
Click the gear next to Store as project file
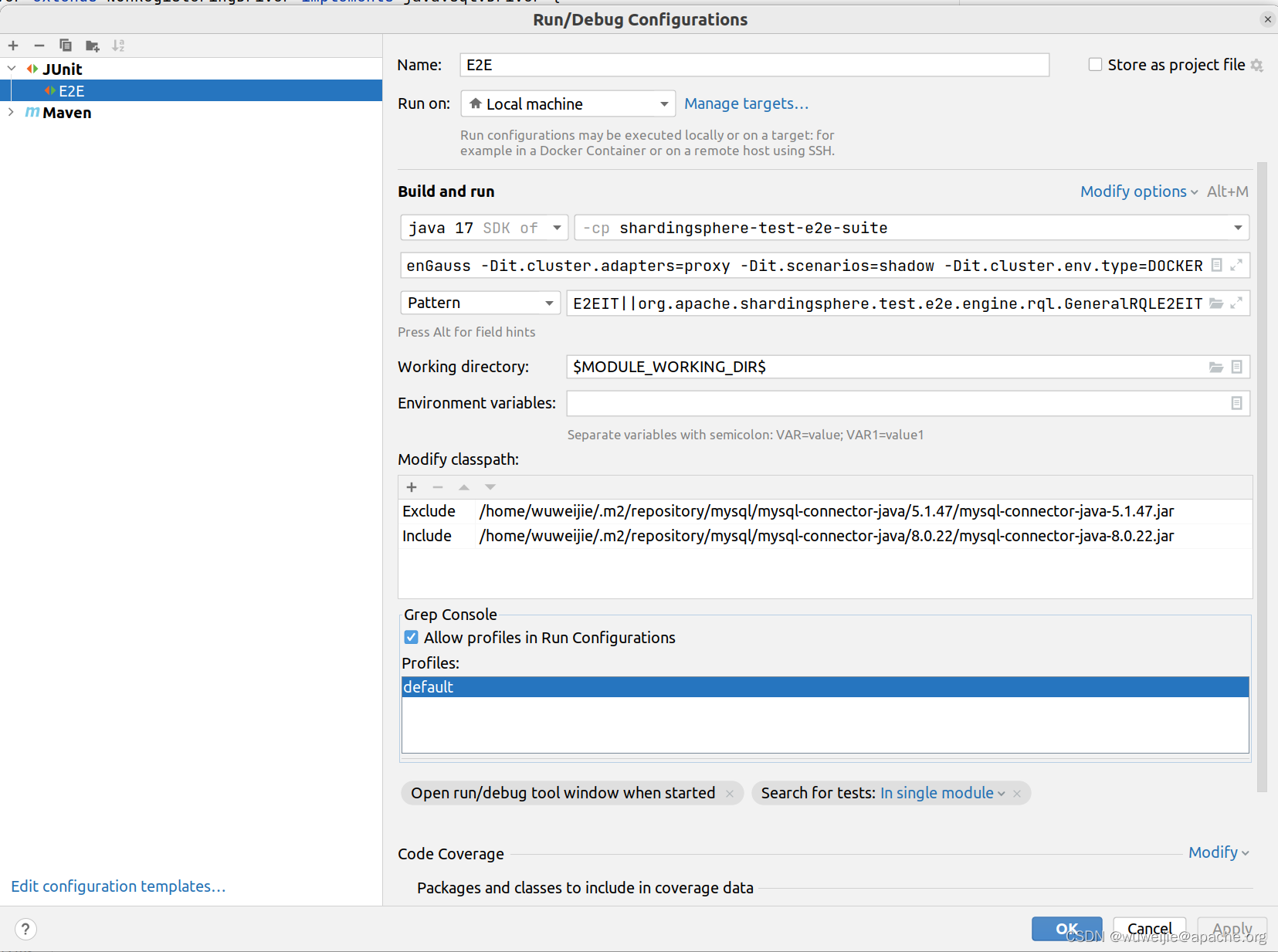[1257, 66]
